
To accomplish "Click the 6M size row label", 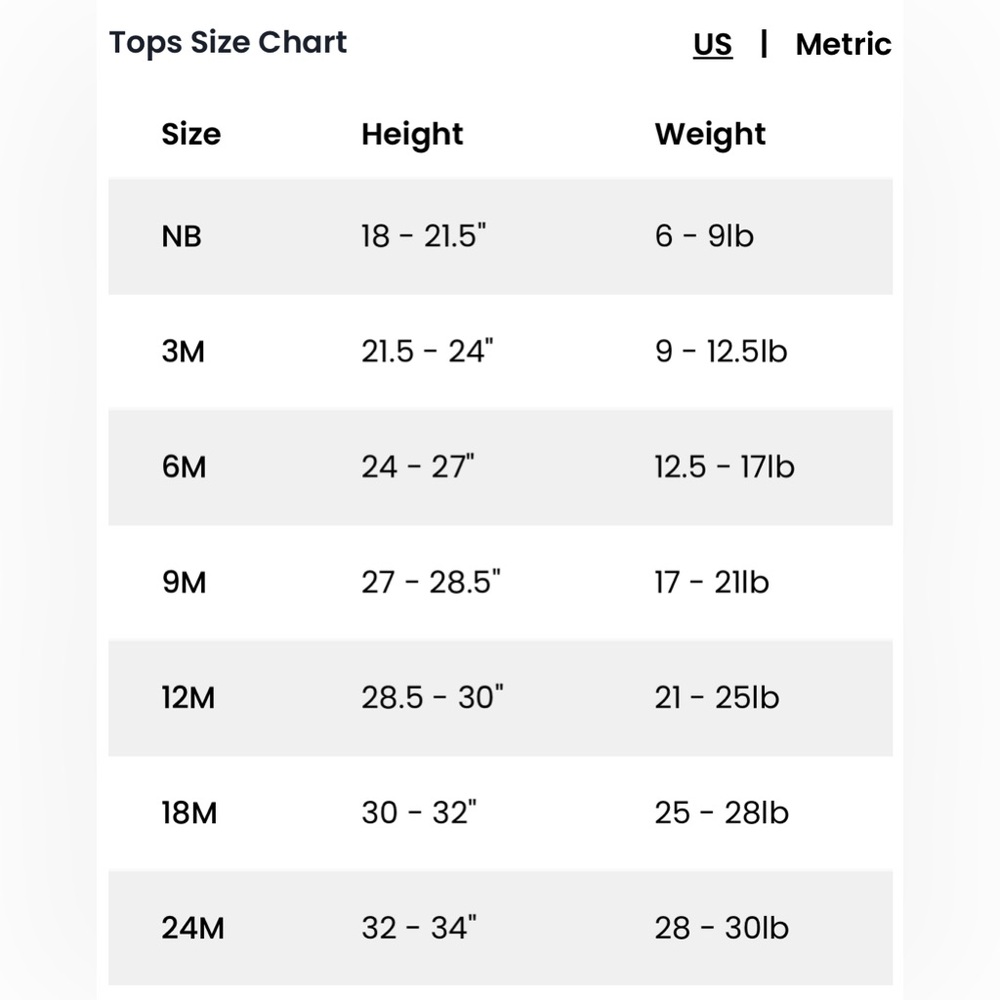I will coord(184,467).
